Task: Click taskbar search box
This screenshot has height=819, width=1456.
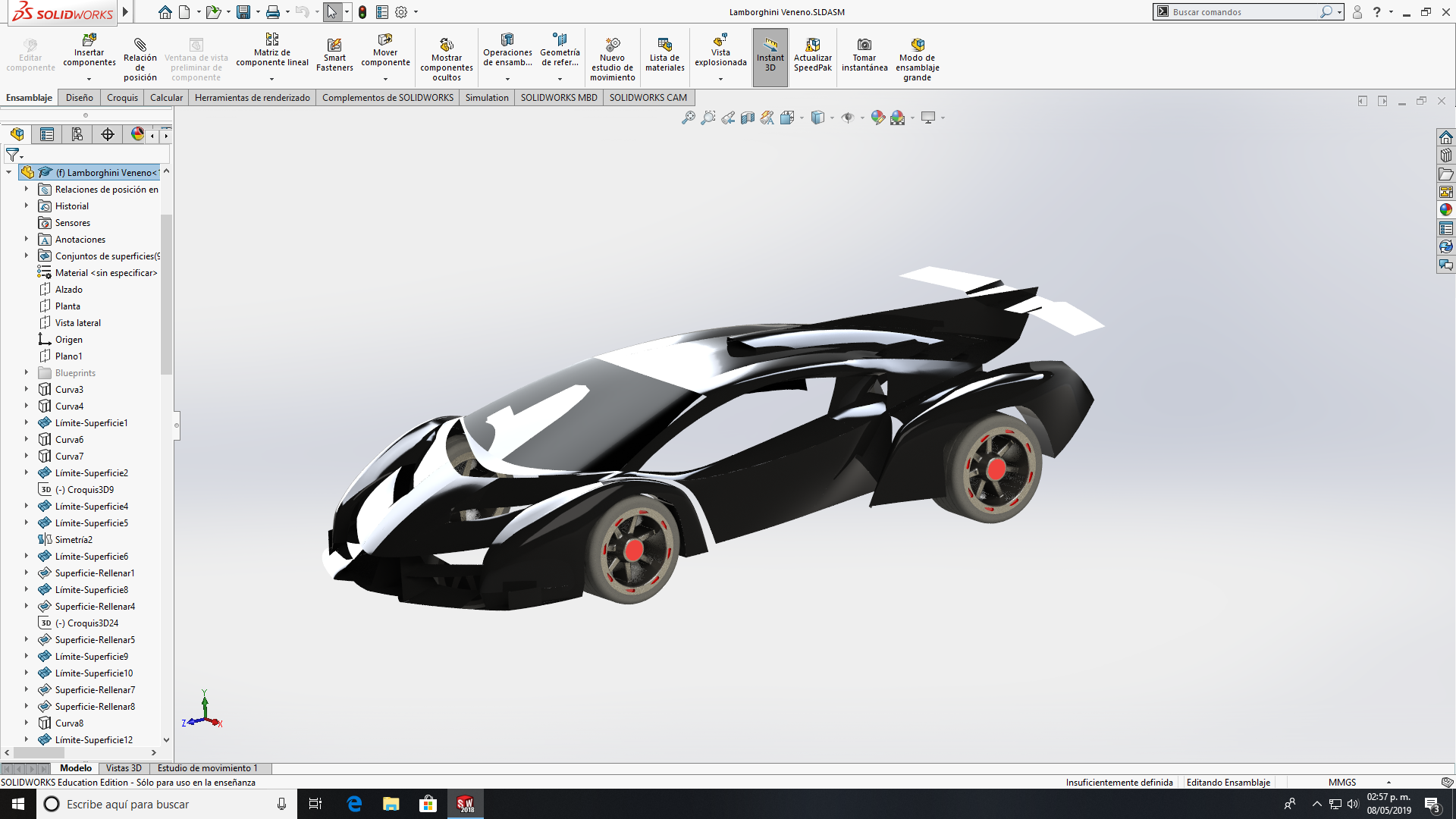Action: coord(167,804)
